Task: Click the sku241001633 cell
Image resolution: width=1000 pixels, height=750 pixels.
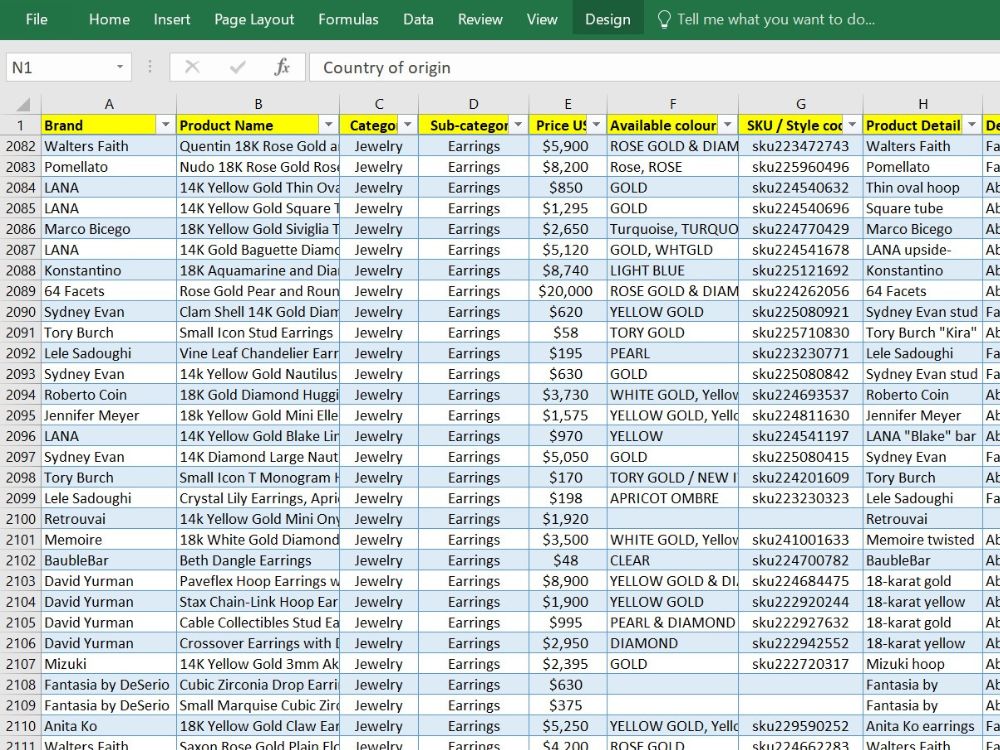Action: click(800, 540)
